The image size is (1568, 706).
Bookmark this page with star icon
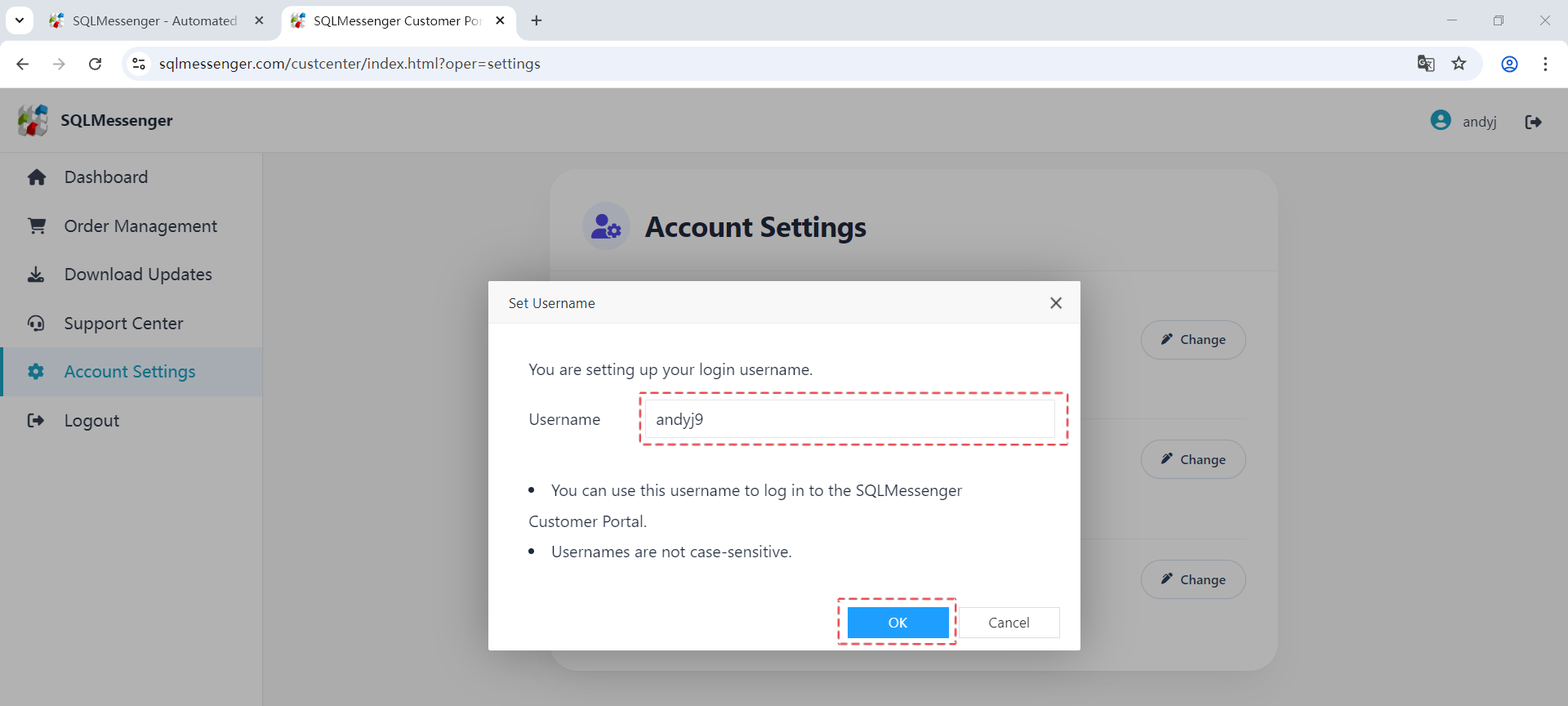click(x=1459, y=64)
